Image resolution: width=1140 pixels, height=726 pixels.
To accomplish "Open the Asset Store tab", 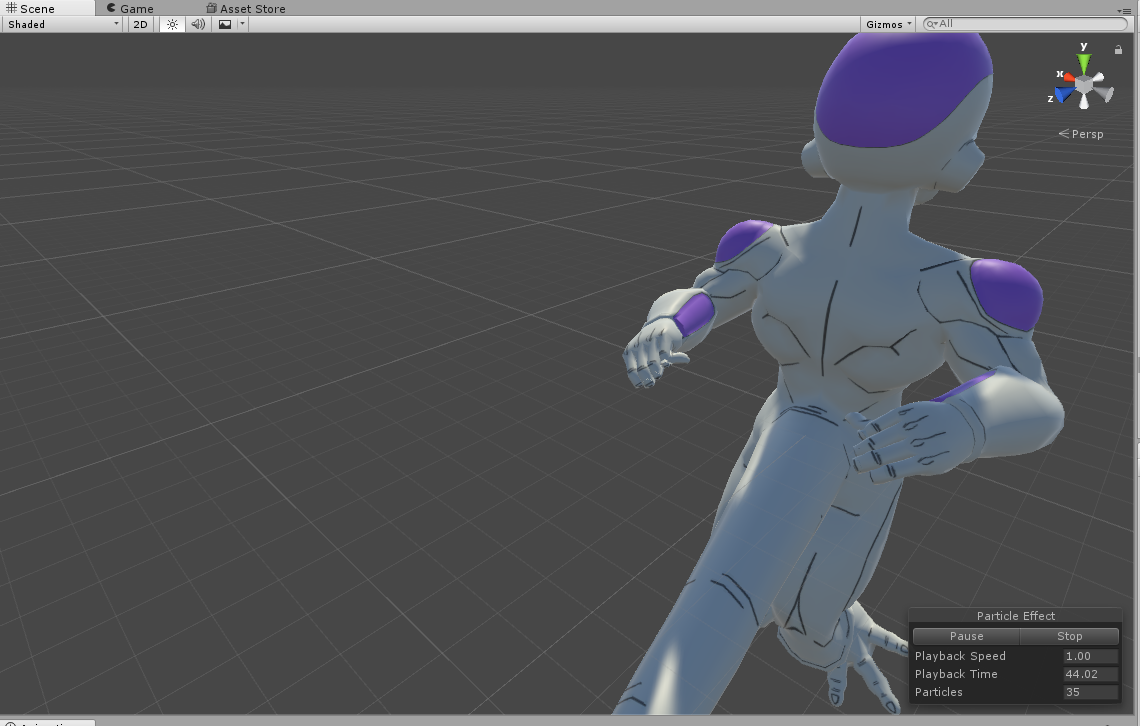I will [246, 9].
